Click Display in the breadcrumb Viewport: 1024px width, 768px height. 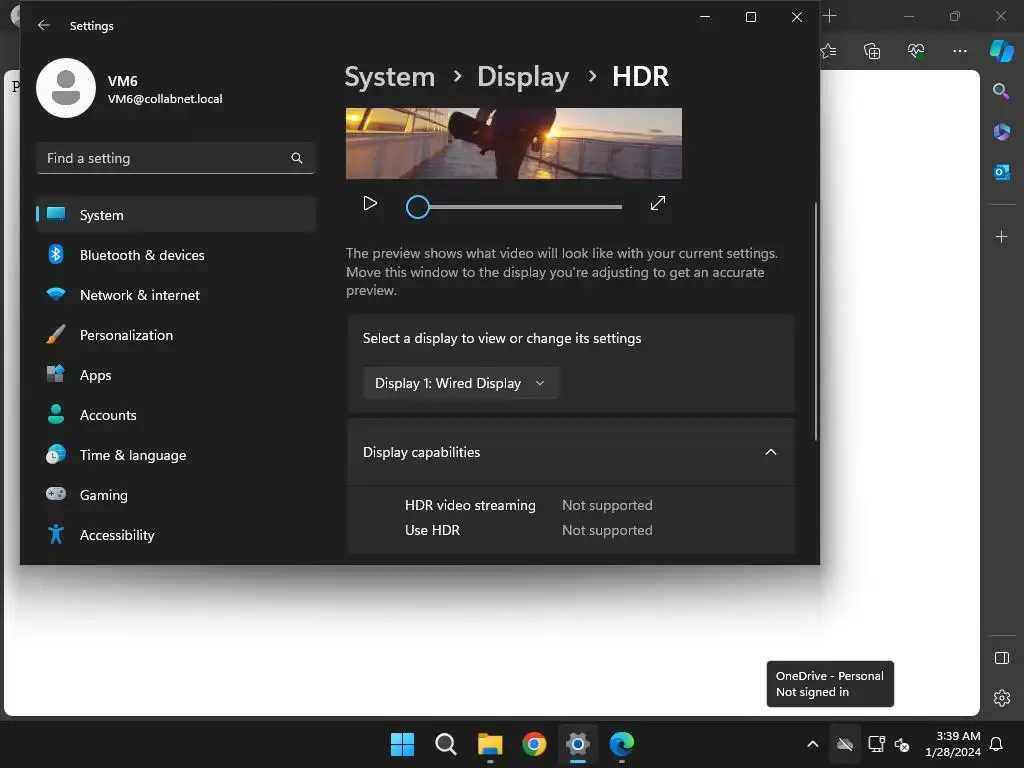pyautogui.click(x=523, y=77)
